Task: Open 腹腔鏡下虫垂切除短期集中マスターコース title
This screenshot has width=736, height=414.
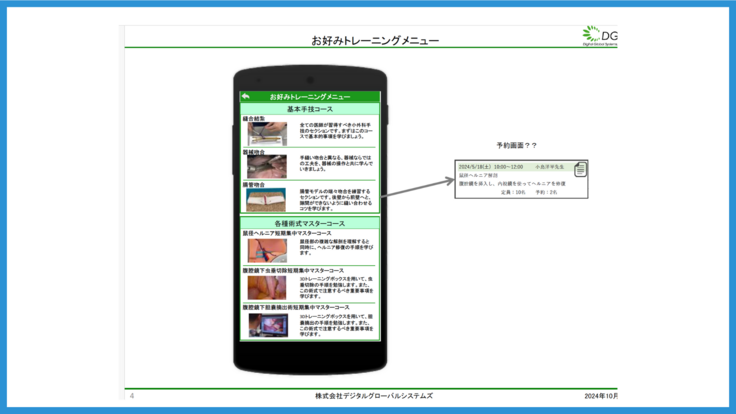Action: pyautogui.click(x=293, y=271)
